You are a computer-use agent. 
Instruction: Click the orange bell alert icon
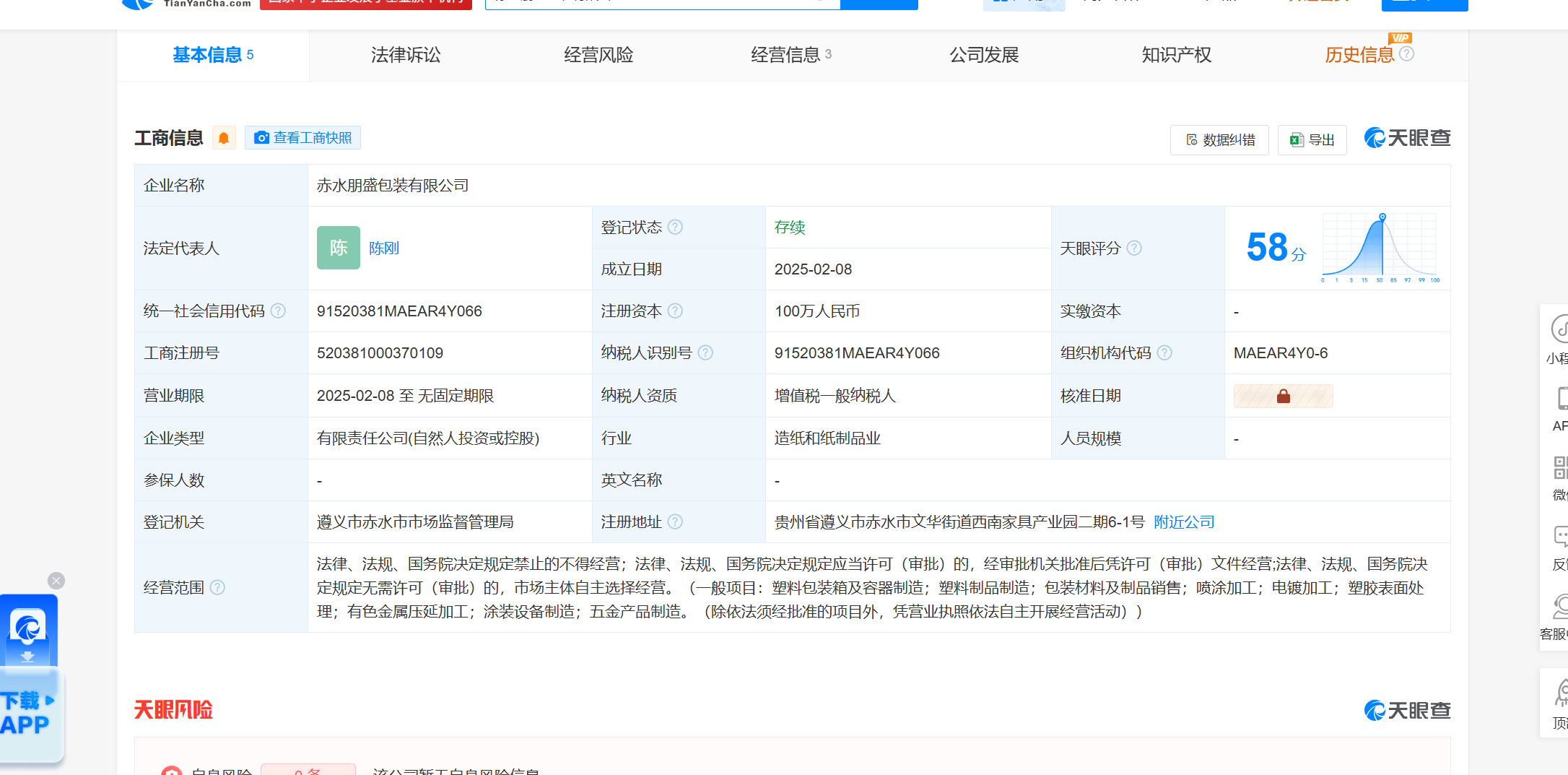(x=224, y=138)
